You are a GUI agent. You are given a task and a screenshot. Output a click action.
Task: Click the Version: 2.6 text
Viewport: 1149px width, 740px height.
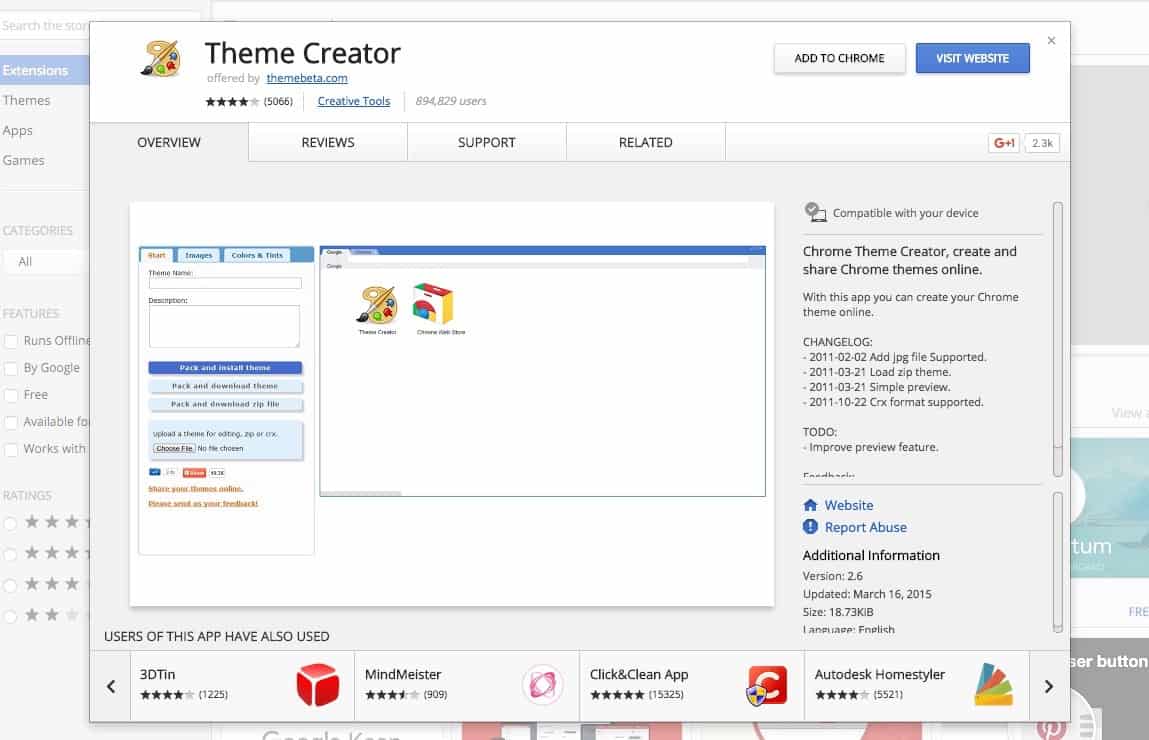click(x=832, y=576)
